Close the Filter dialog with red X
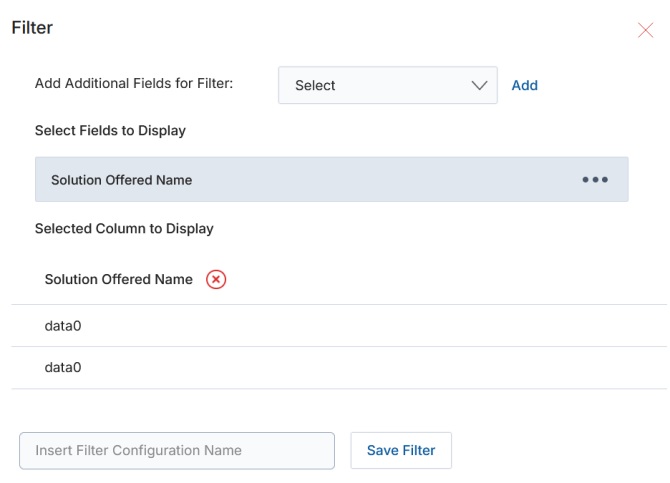 645,30
